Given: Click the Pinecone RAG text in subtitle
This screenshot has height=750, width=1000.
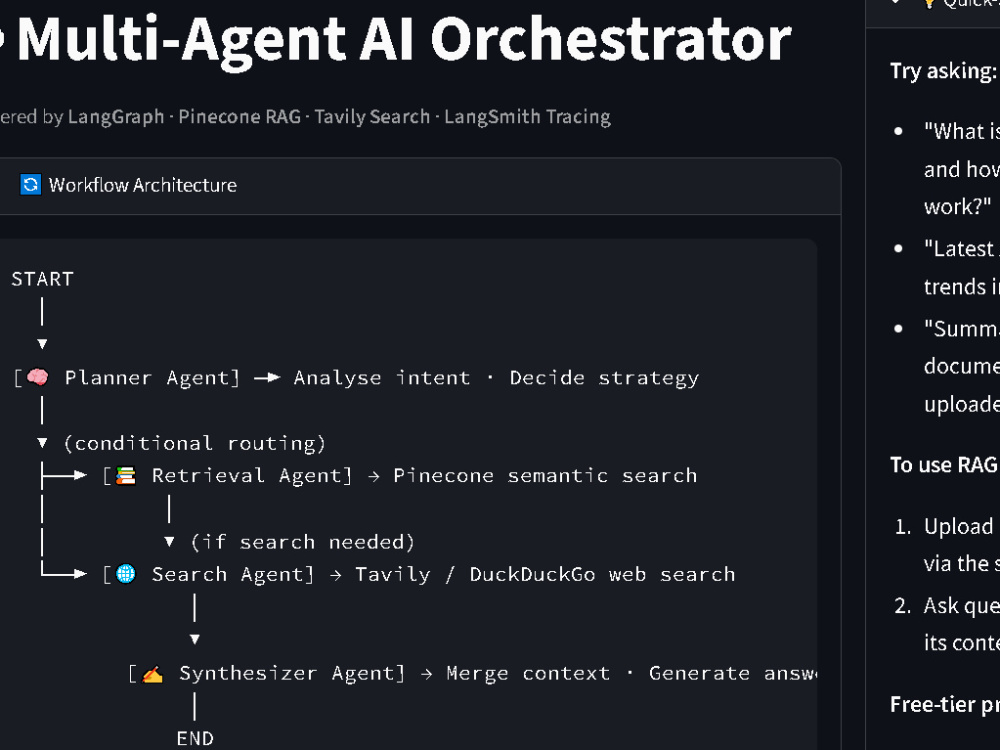Looking at the screenshot, I should tap(240, 117).
